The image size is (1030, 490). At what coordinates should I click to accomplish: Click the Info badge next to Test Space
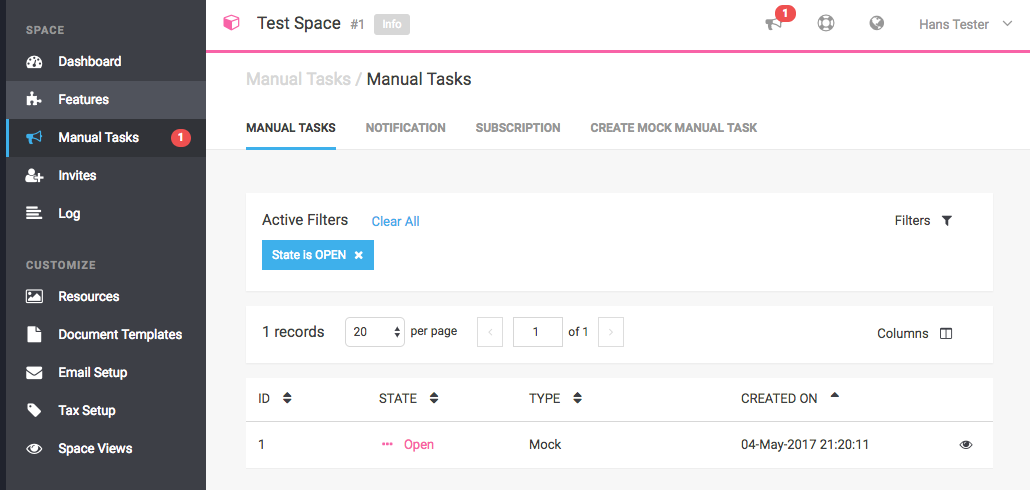tap(391, 24)
